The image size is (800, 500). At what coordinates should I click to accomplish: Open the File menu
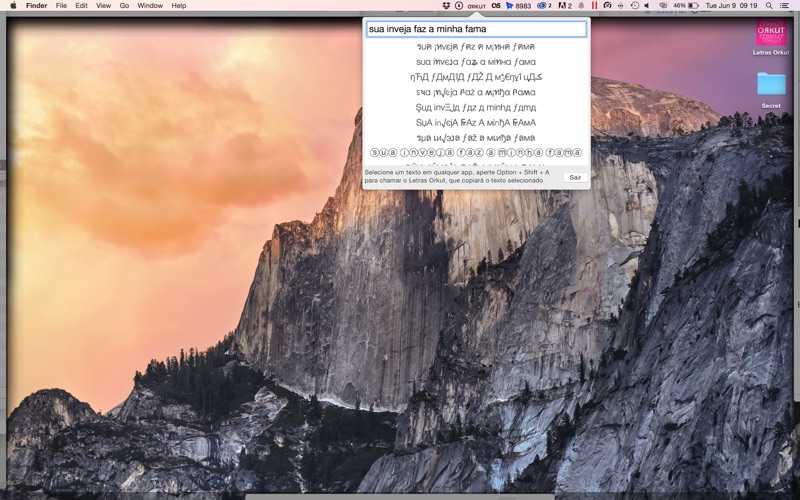coord(61,6)
